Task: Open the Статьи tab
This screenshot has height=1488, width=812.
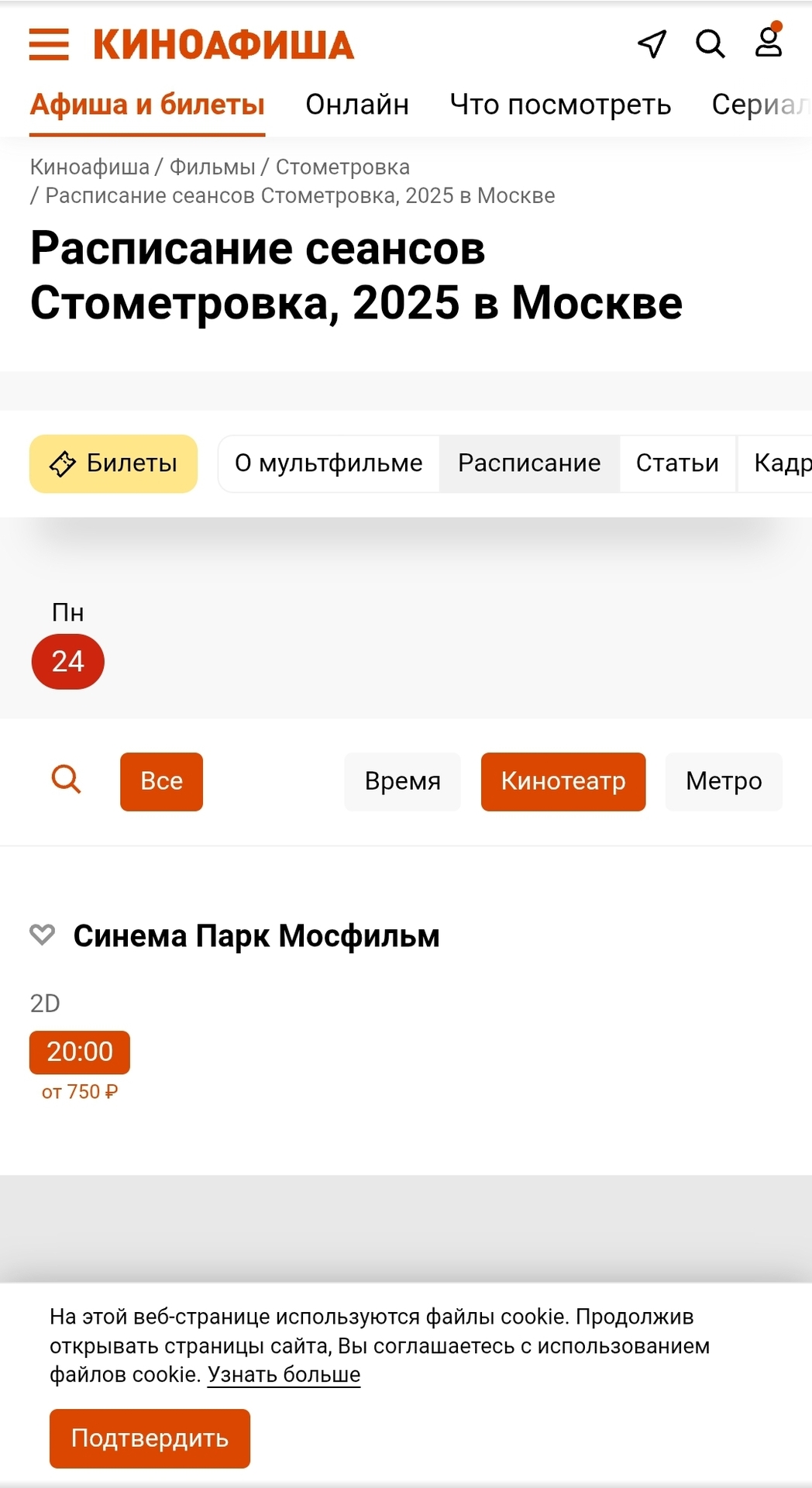Action: [677, 463]
